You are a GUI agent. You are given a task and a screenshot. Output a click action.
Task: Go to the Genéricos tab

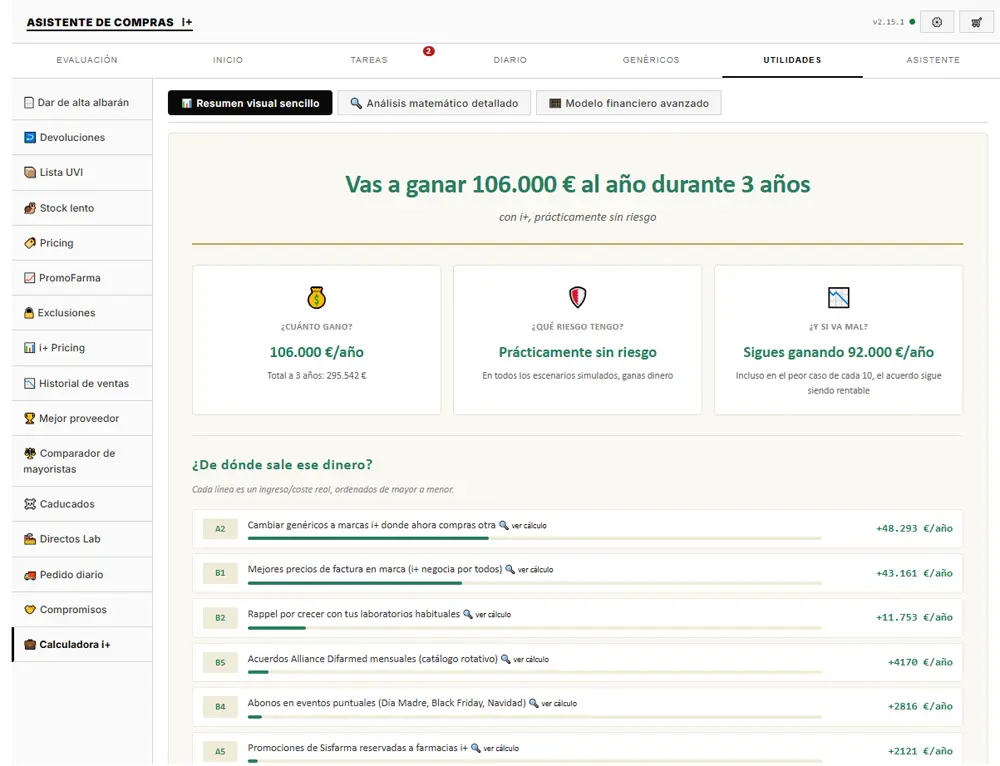651,60
